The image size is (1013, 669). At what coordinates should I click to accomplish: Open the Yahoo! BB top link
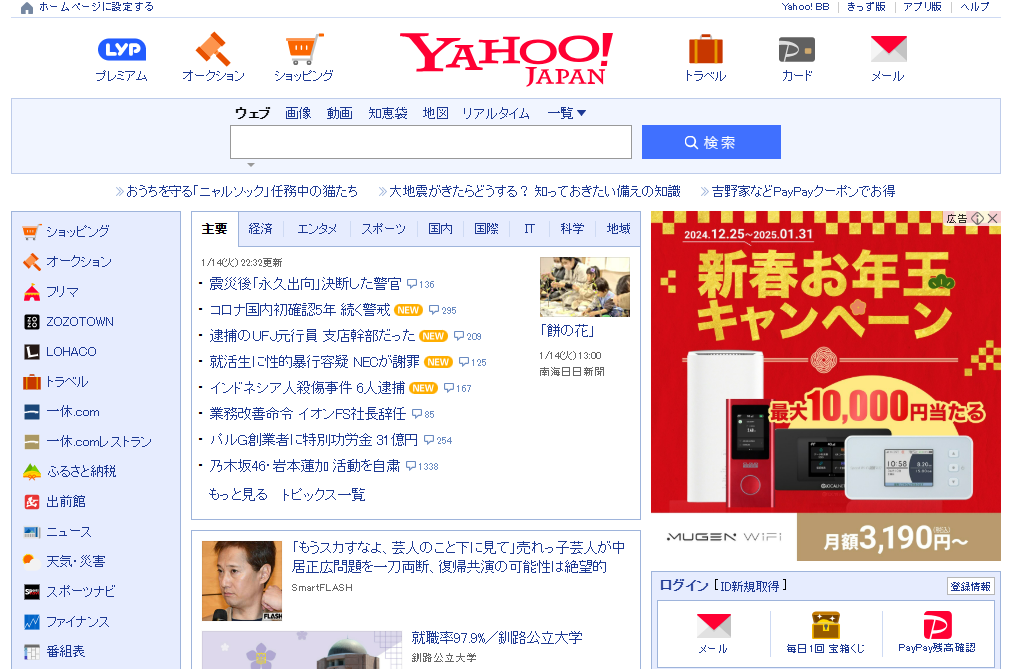806,6
